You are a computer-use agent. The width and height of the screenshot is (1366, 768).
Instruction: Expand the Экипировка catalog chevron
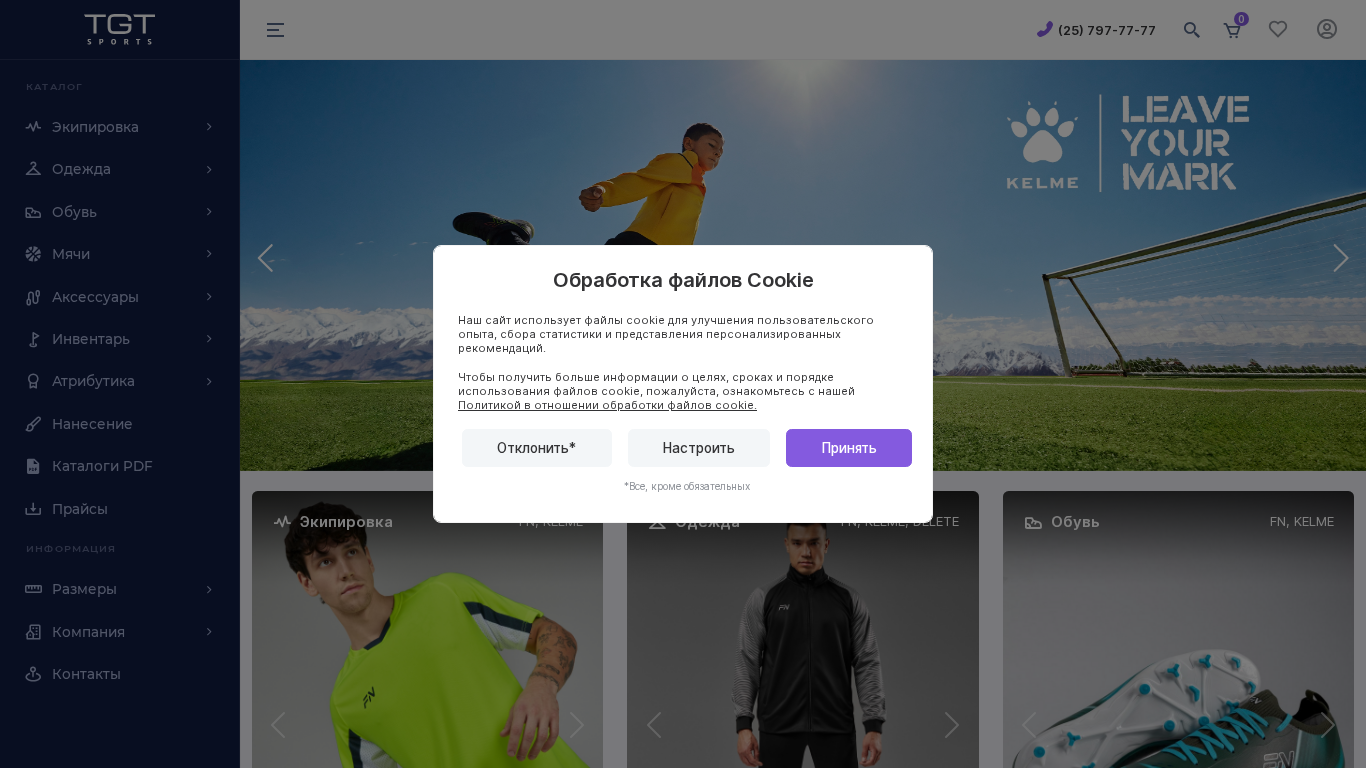(x=209, y=127)
